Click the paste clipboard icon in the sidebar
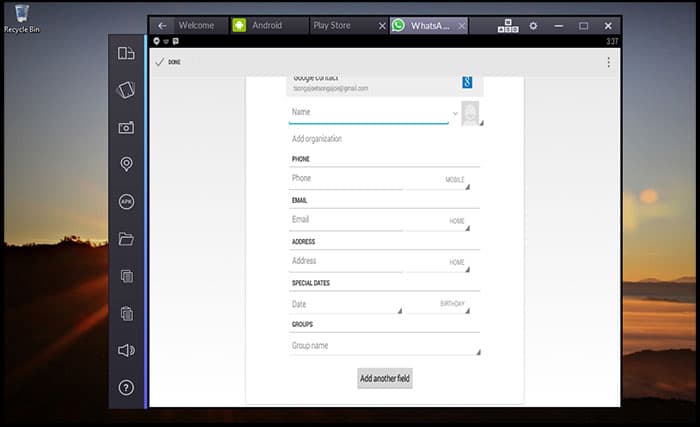 (x=127, y=313)
